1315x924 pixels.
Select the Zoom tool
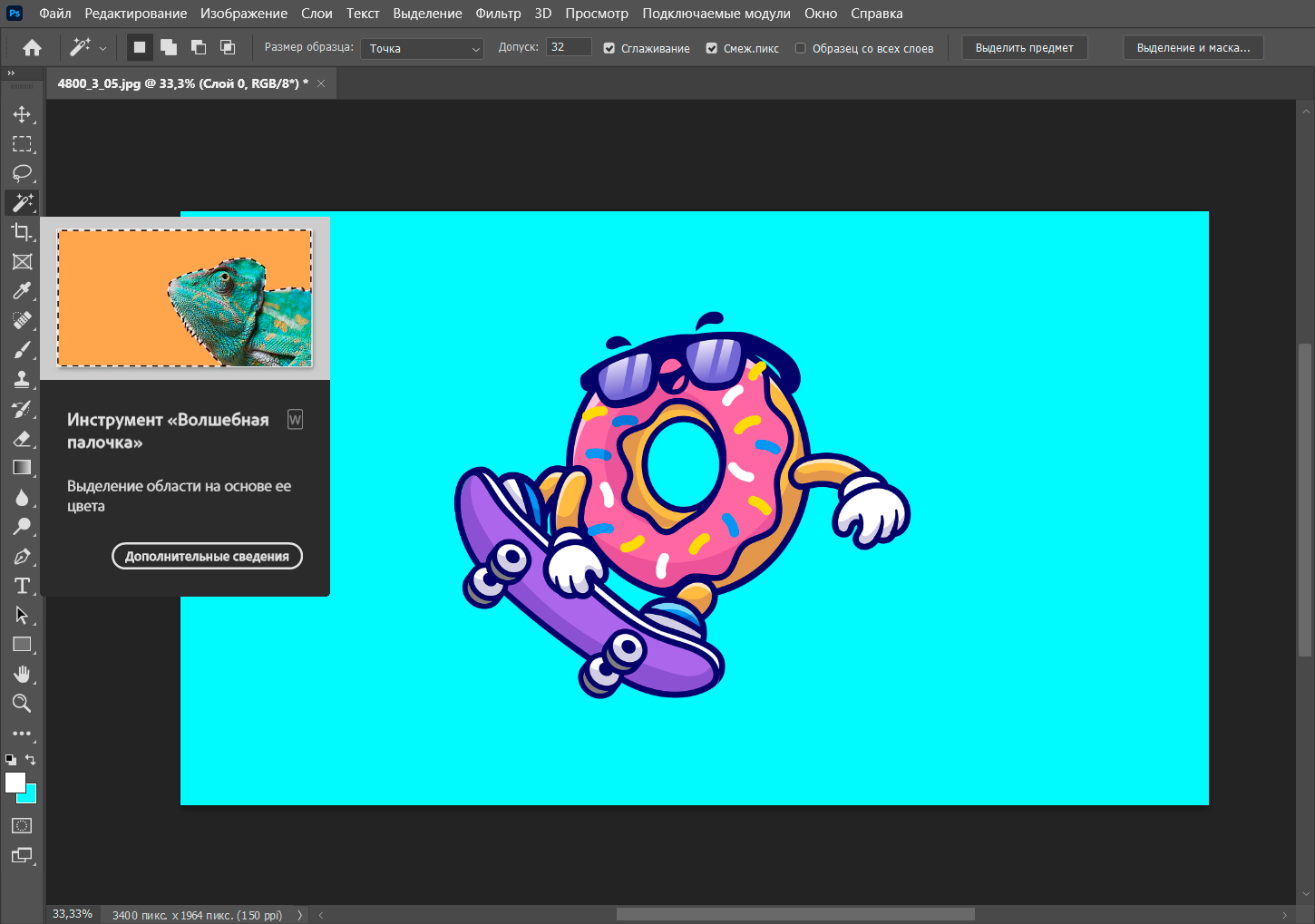[22, 703]
